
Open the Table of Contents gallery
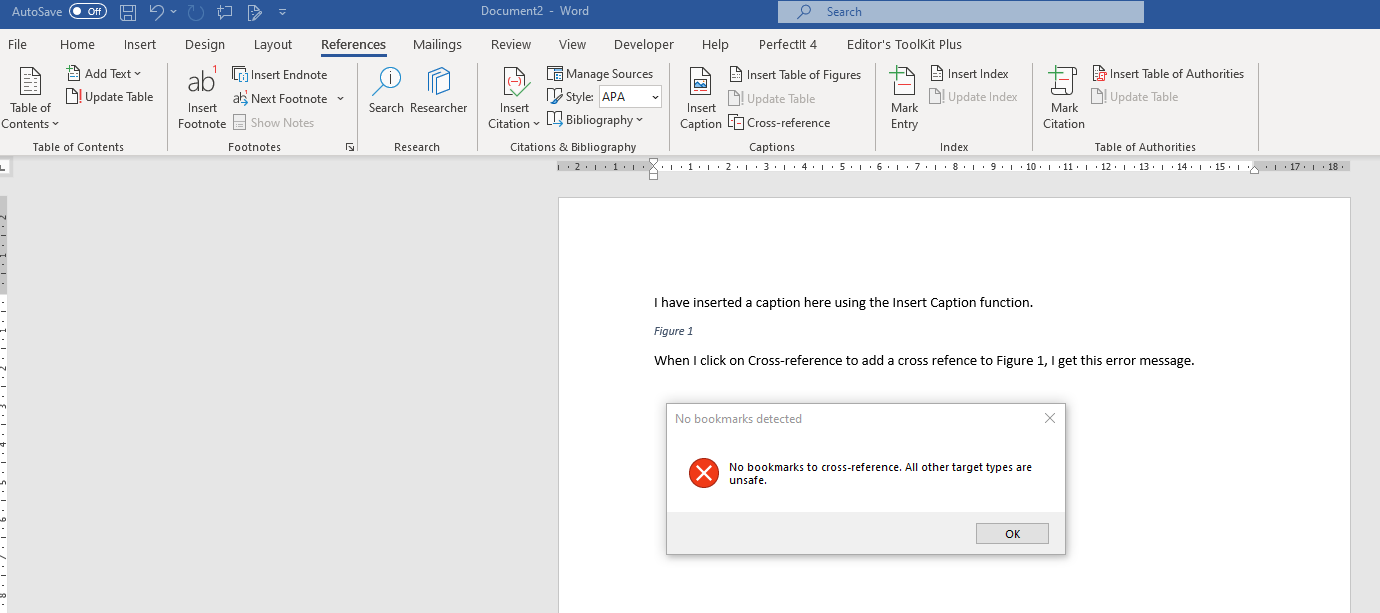click(x=30, y=99)
